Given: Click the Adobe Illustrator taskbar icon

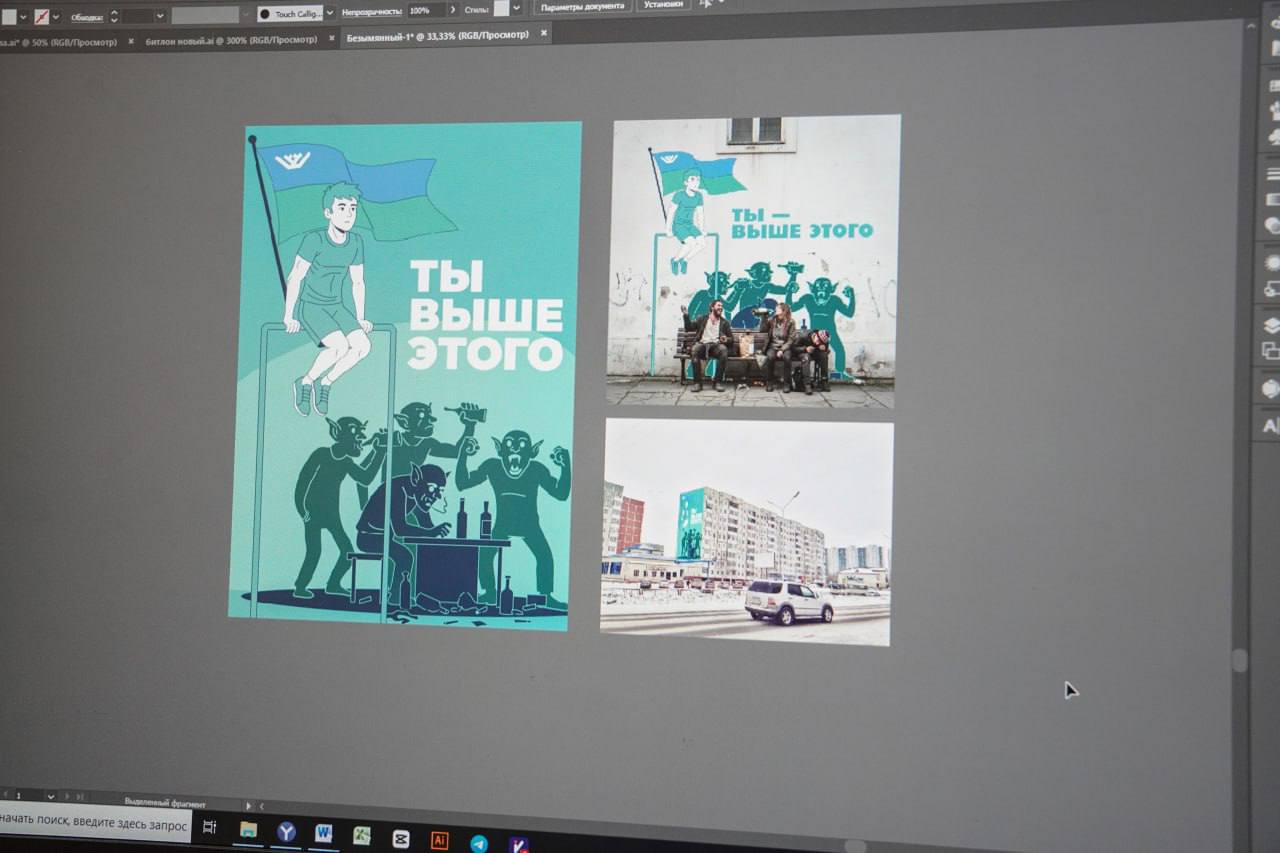Looking at the screenshot, I should pyautogui.click(x=439, y=840).
